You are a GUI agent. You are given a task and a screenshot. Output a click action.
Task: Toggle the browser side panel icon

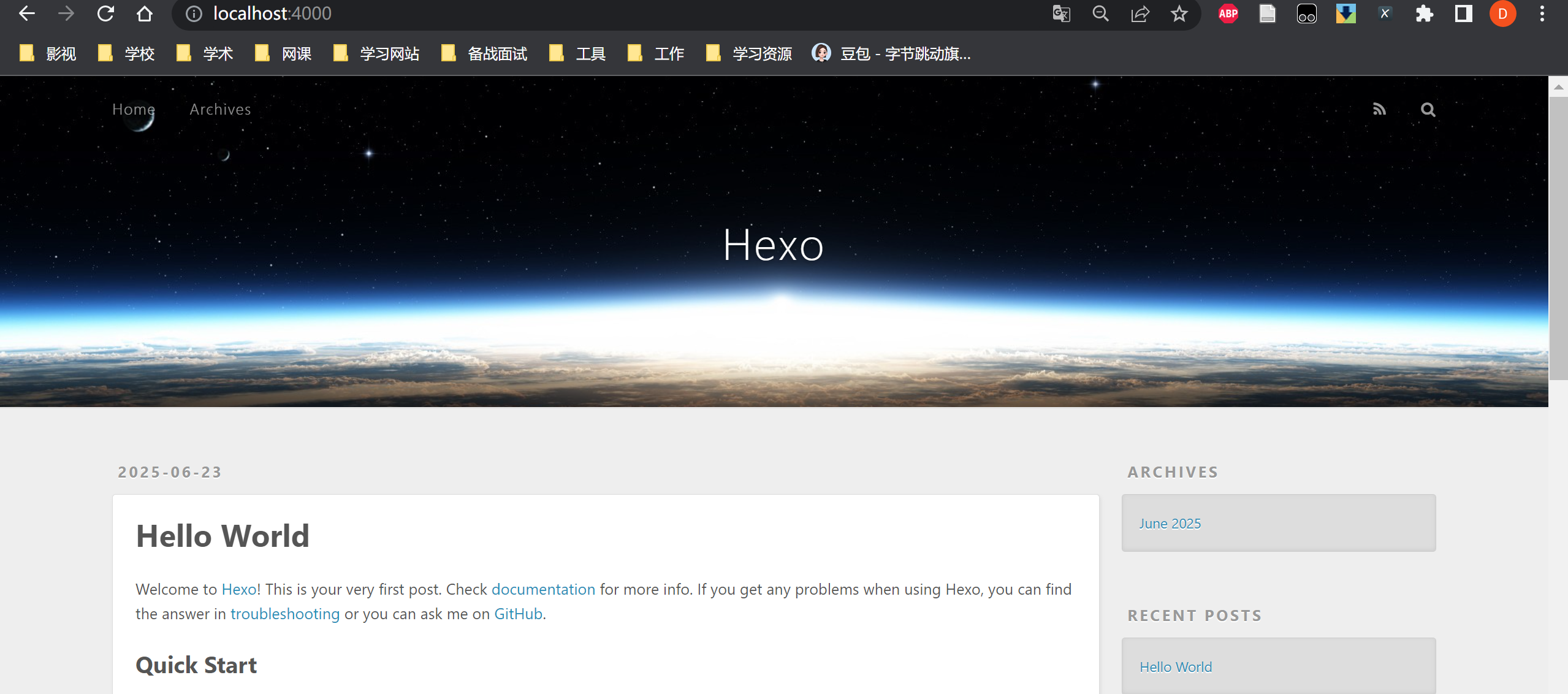[1463, 13]
